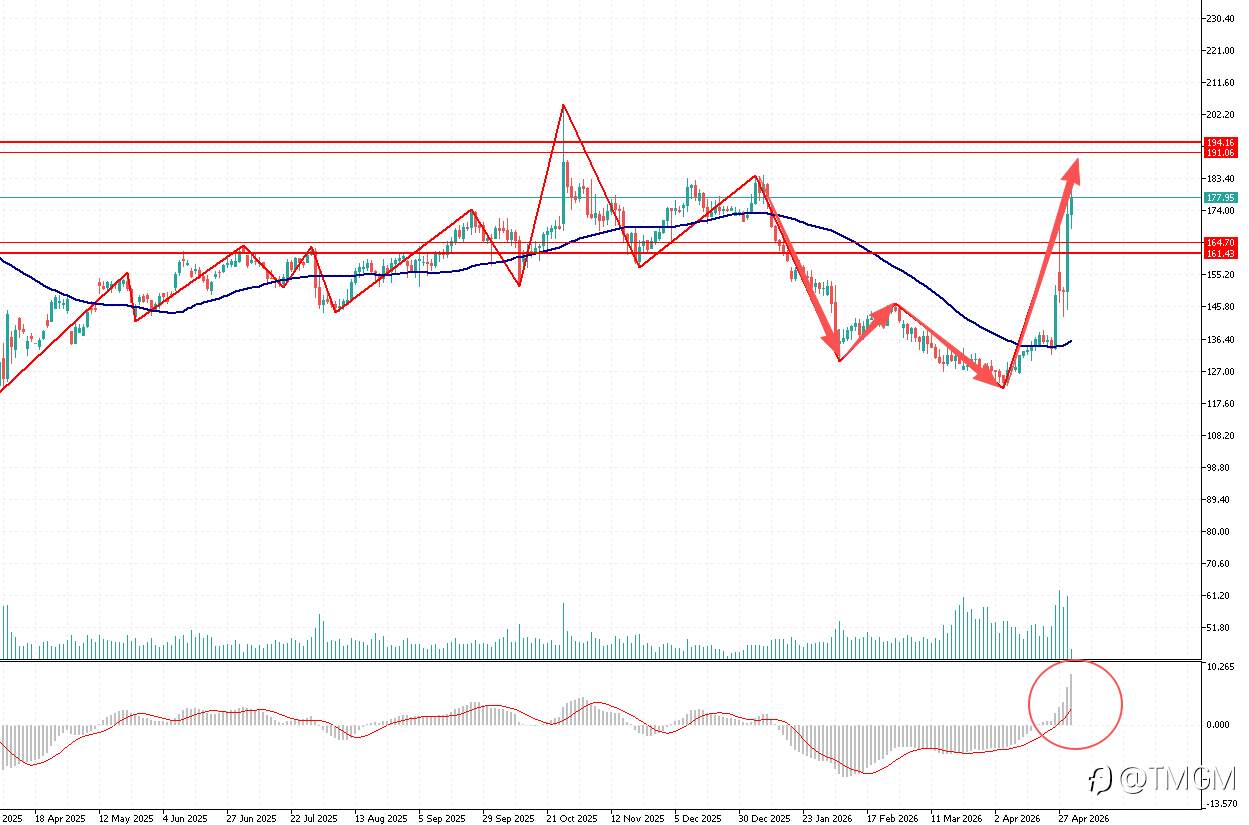Click the 230.40 price axis label
Image resolution: width=1249 pixels, height=825 pixels.
(1221, 19)
